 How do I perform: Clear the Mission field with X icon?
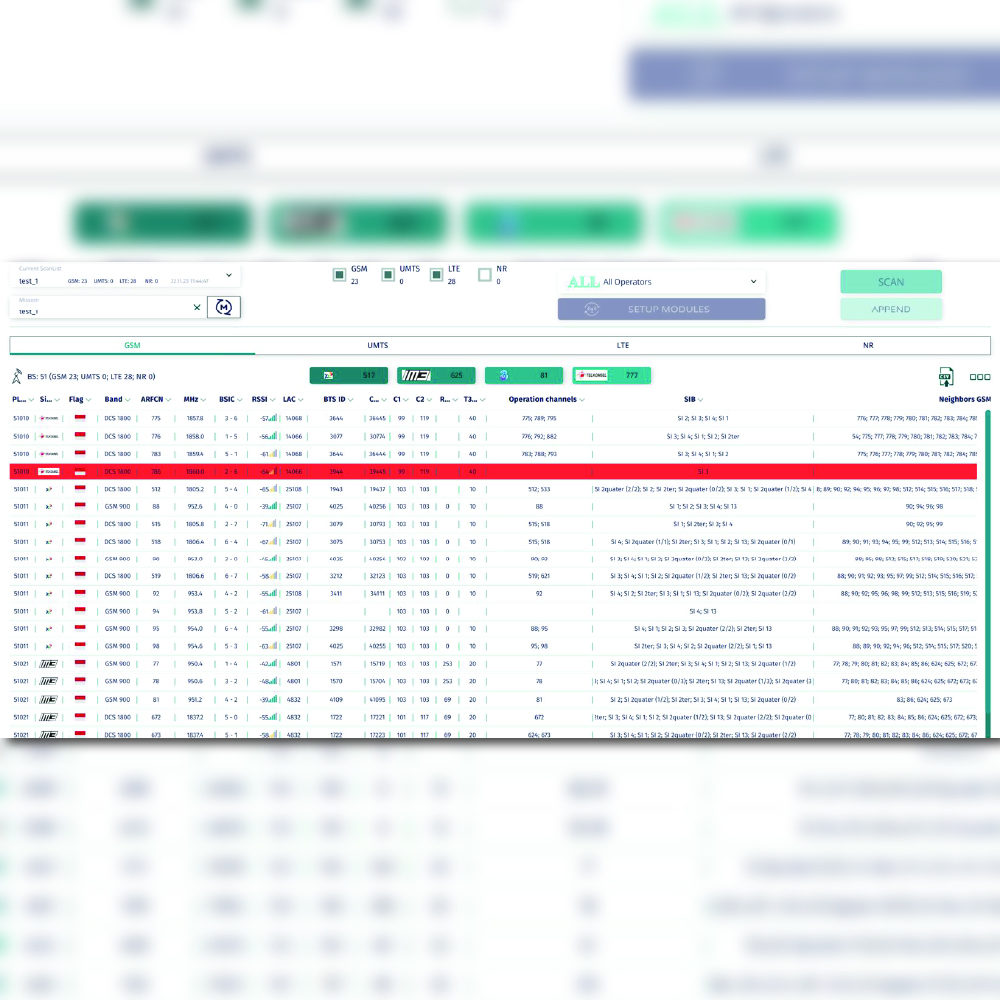tap(197, 308)
